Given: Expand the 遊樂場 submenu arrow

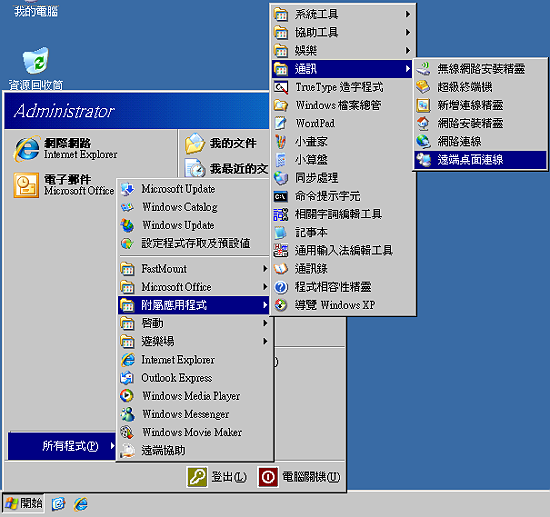Looking at the screenshot, I should pos(265,341).
